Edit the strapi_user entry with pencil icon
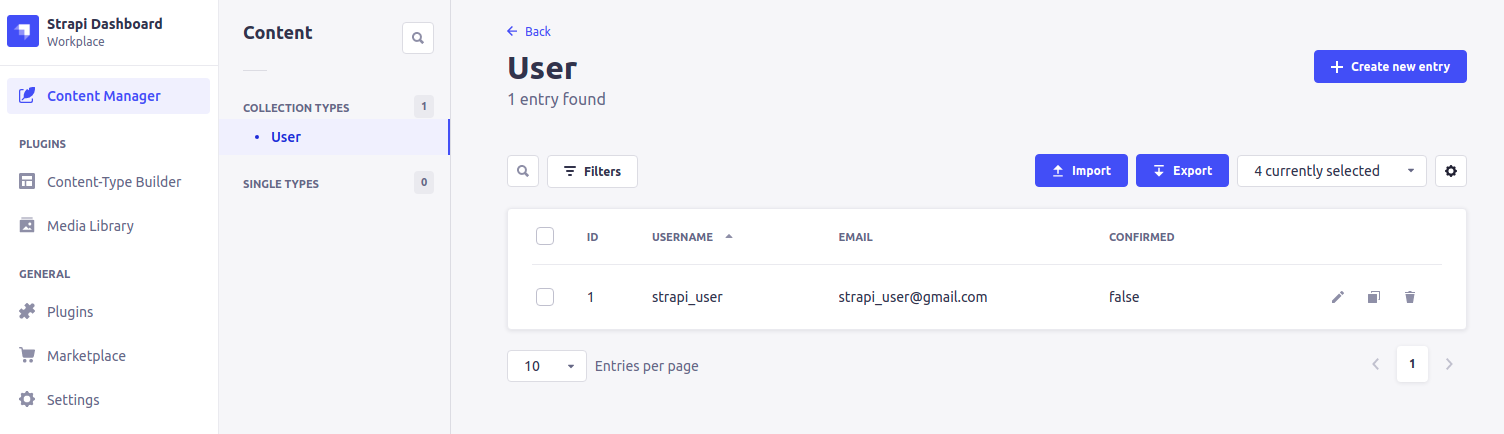Viewport: 1504px width, 434px height. coord(1338,297)
